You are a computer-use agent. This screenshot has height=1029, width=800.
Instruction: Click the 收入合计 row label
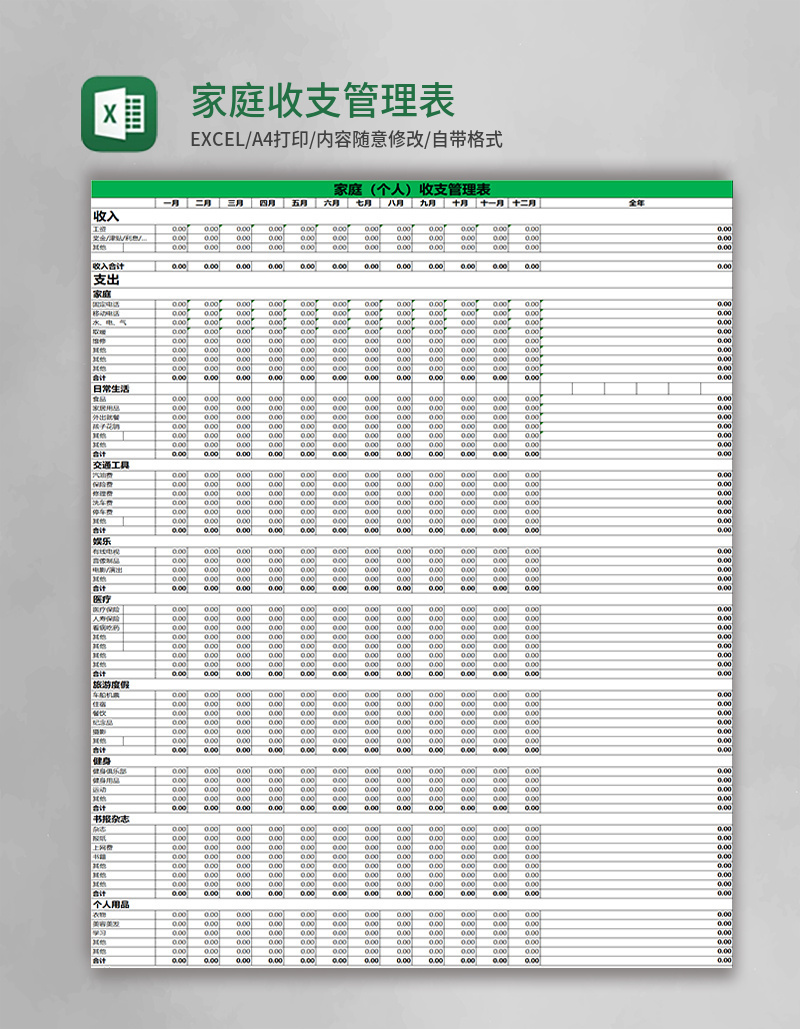(108, 267)
